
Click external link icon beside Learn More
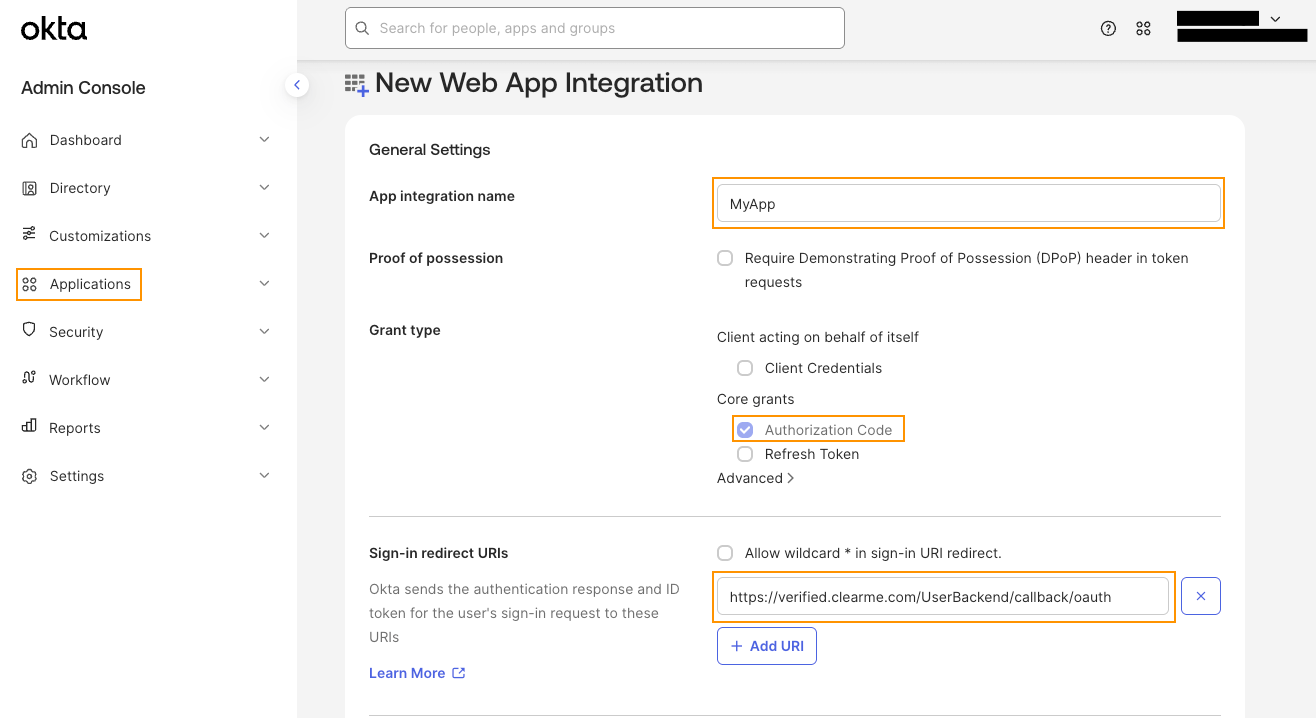click(x=459, y=673)
